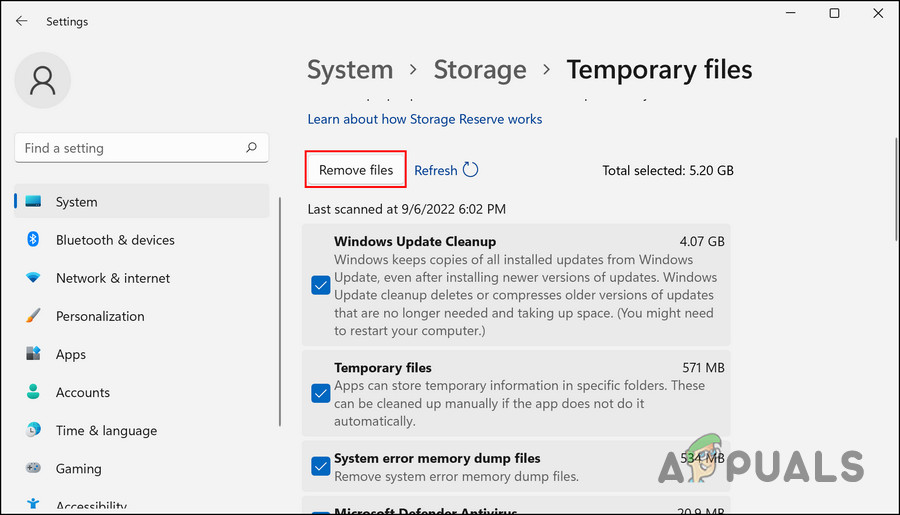This screenshot has width=900, height=515.
Task: Uncheck System error memory dump files
Action: [x=321, y=466]
